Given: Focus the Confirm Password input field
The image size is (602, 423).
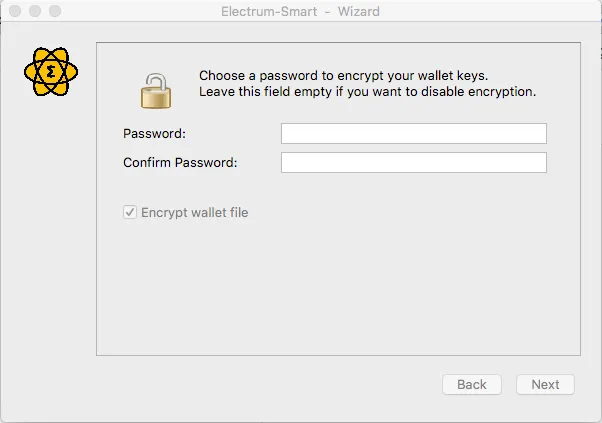Looking at the screenshot, I should click(414, 162).
